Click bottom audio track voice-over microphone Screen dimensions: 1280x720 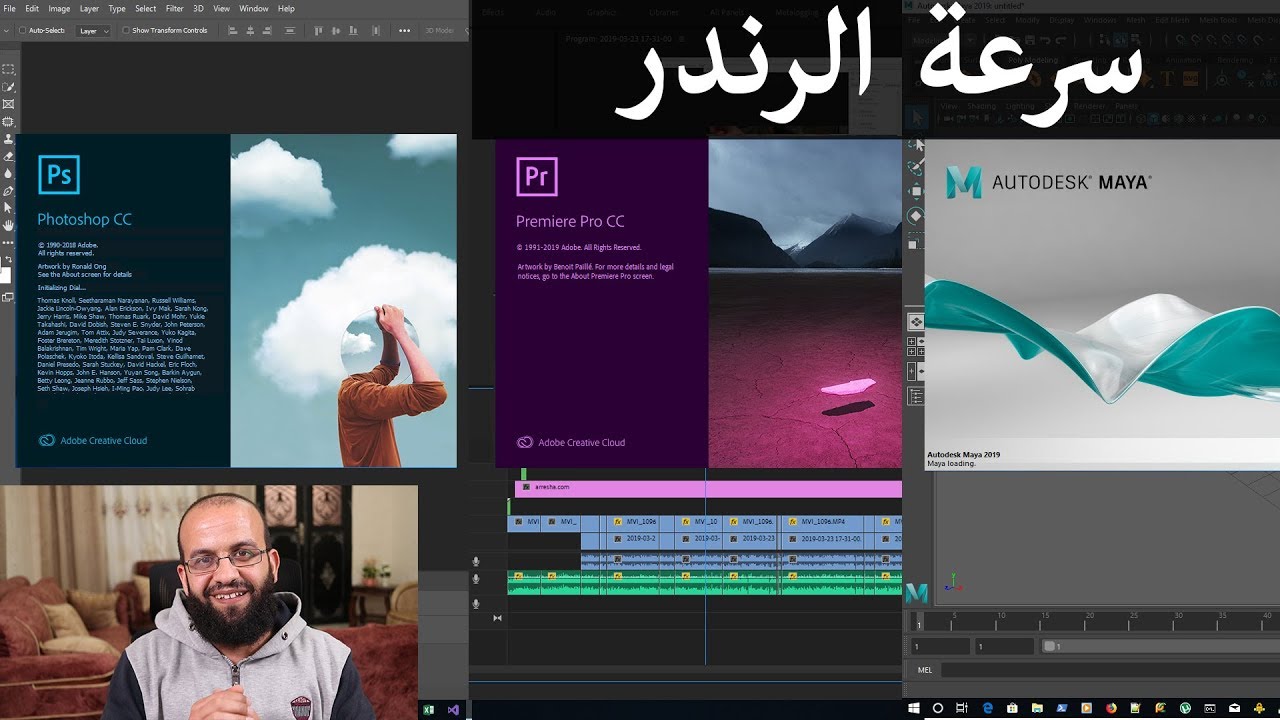pos(476,604)
